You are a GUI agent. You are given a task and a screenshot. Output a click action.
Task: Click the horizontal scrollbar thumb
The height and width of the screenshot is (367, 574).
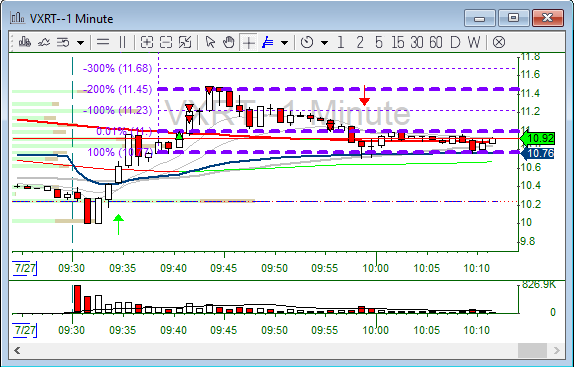point(532,351)
